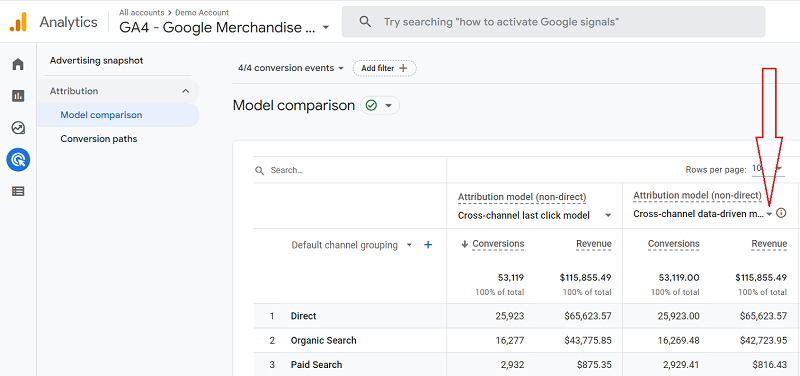Click Organic Search last click conversions 16,277

pyautogui.click(x=510, y=340)
